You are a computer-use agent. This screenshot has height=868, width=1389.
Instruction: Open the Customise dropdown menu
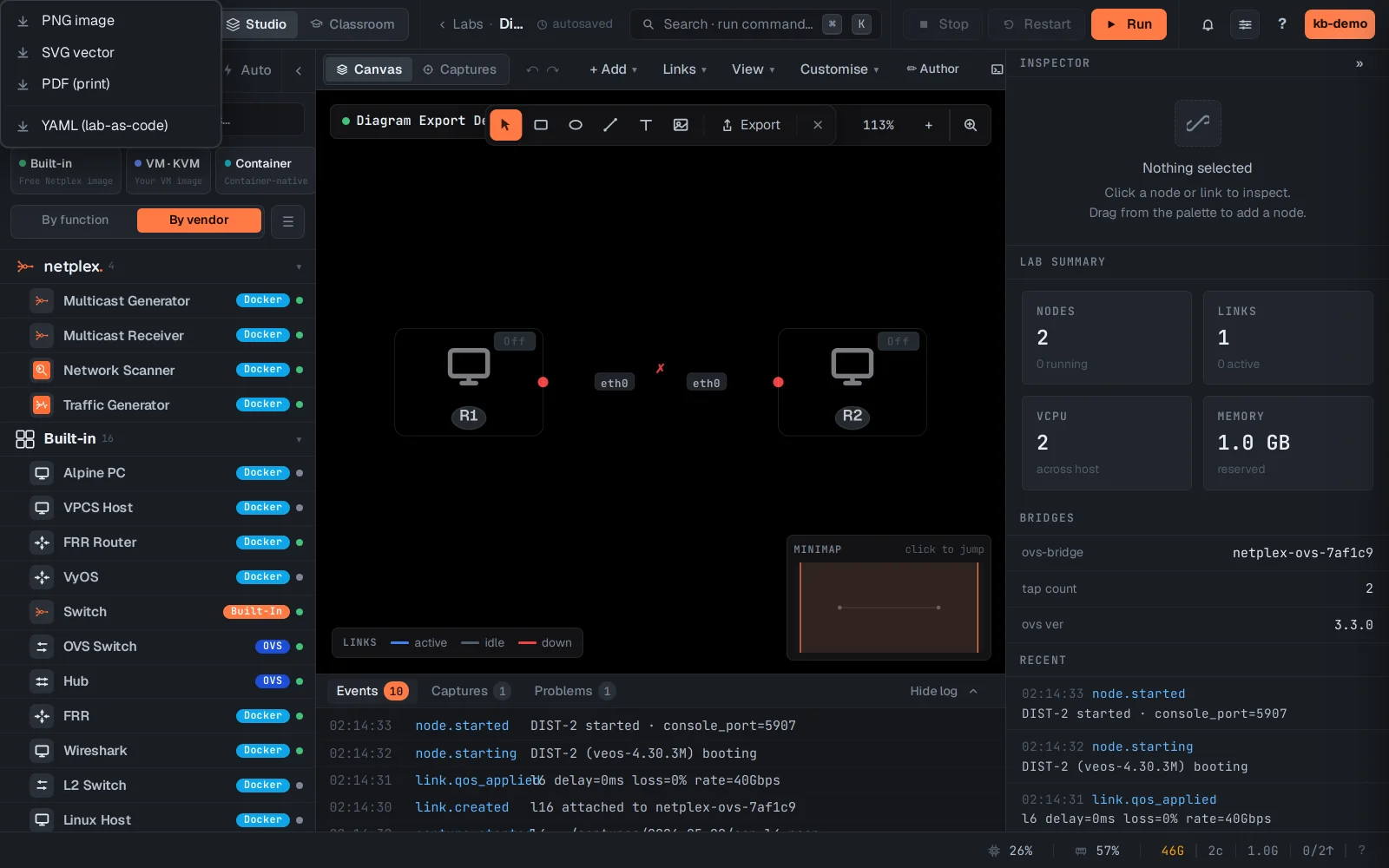[x=839, y=69]
